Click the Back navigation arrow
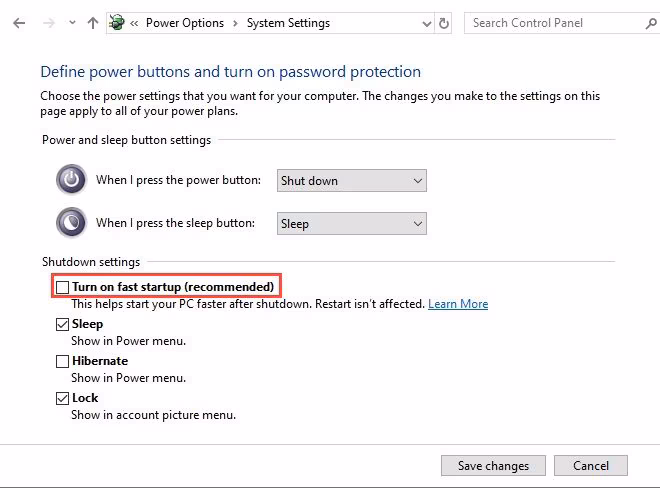 [19, 23]
